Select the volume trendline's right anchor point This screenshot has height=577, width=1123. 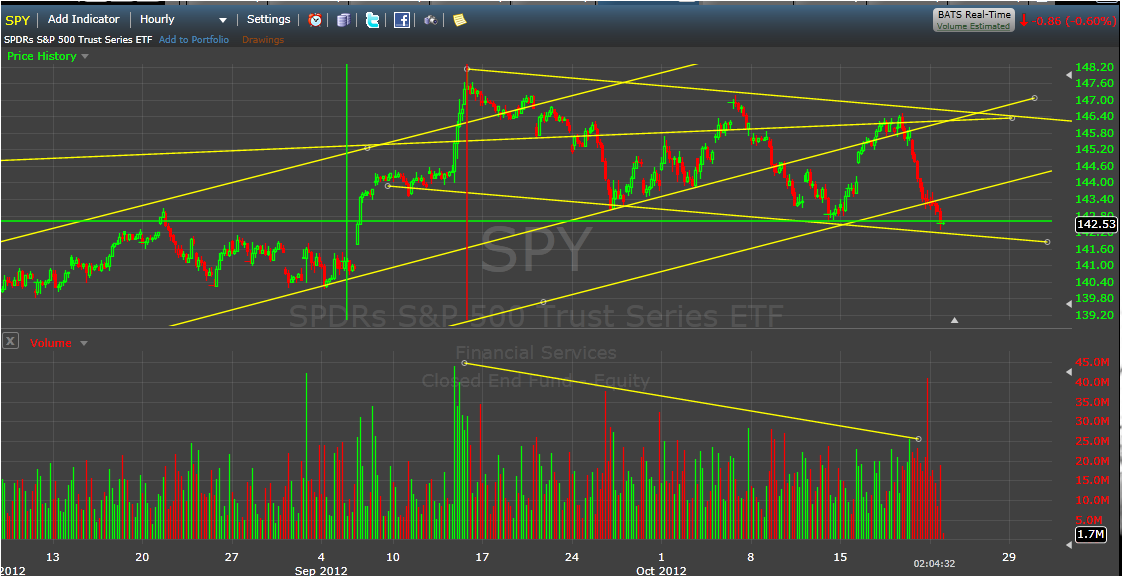[x=919, y=439]
